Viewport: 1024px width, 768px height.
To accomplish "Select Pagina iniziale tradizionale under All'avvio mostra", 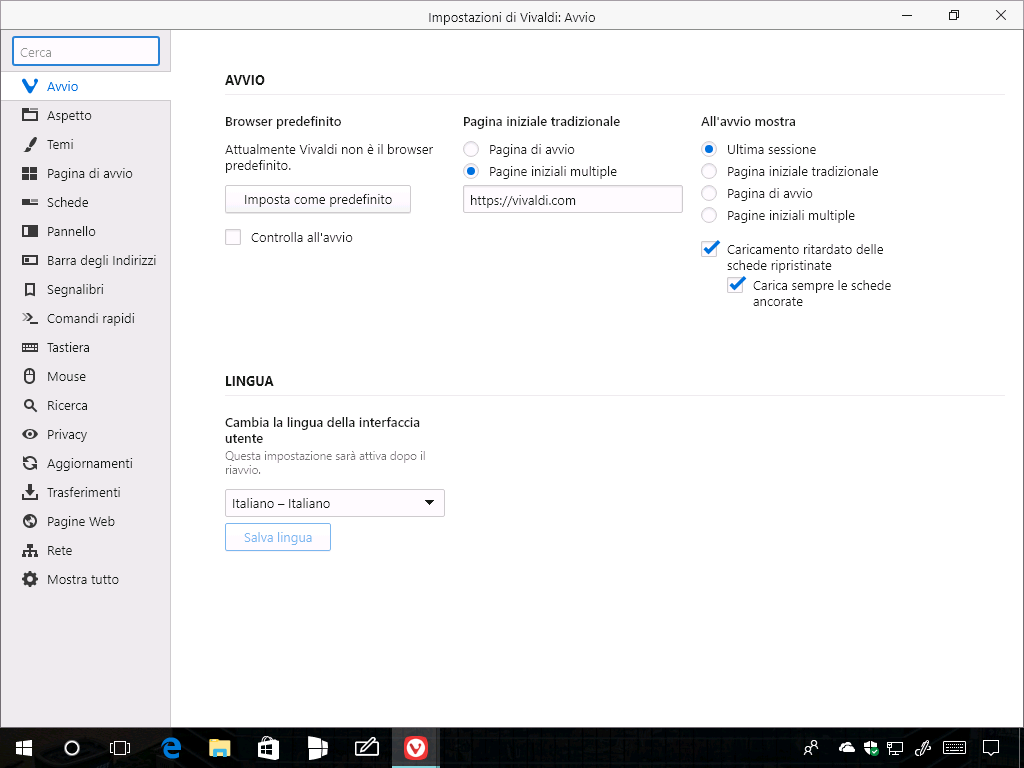I will click(x=709, y=172).
